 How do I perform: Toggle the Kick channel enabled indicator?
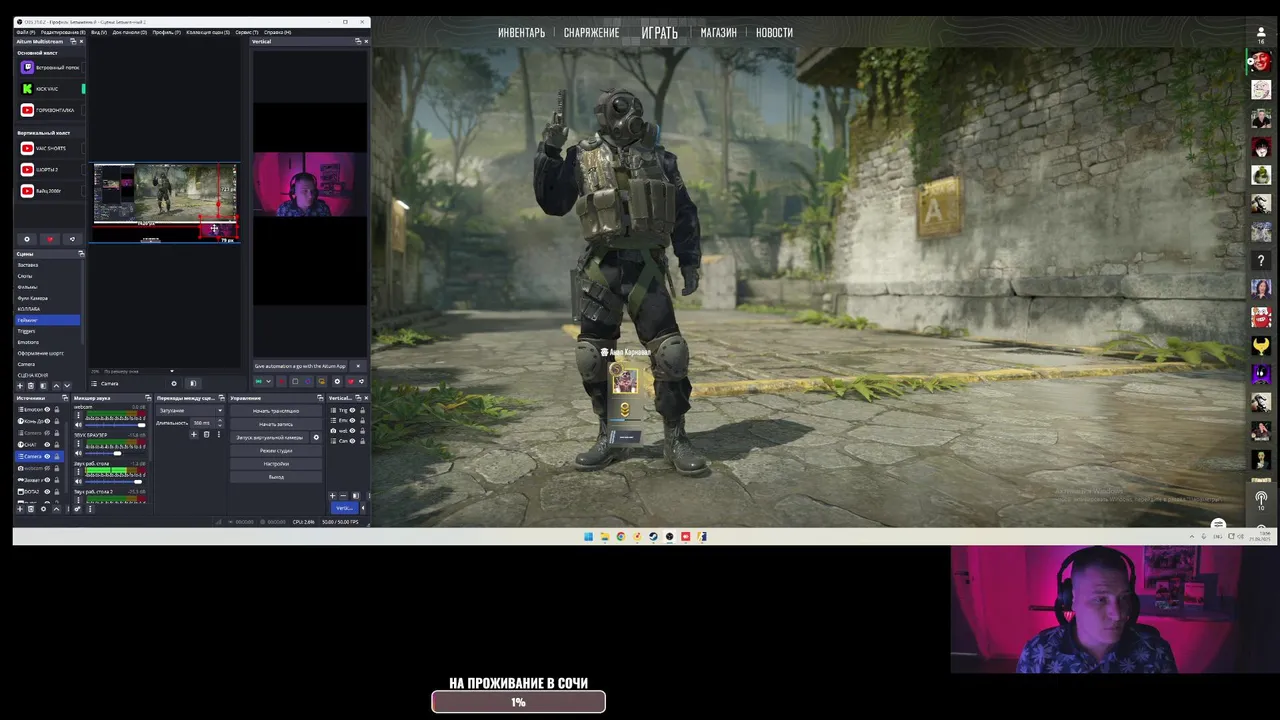83,89
